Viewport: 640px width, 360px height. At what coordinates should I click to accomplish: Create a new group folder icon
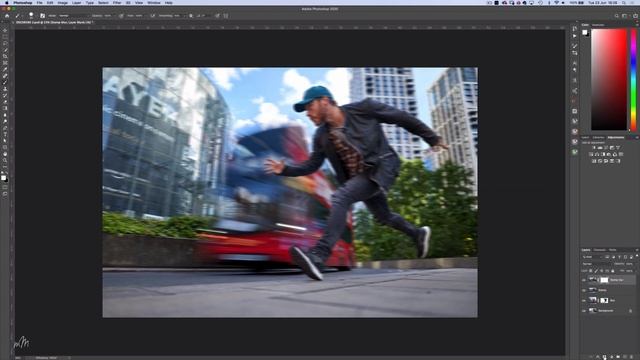tap(618, 357)
